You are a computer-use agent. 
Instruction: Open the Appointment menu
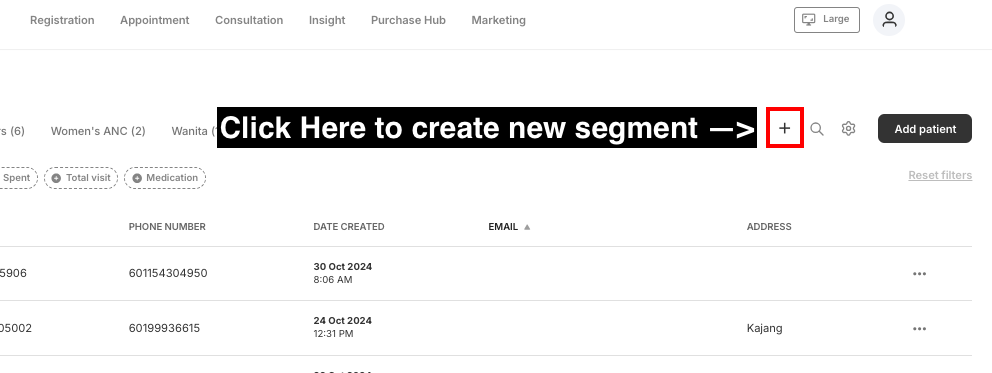(x=154, y=20)
